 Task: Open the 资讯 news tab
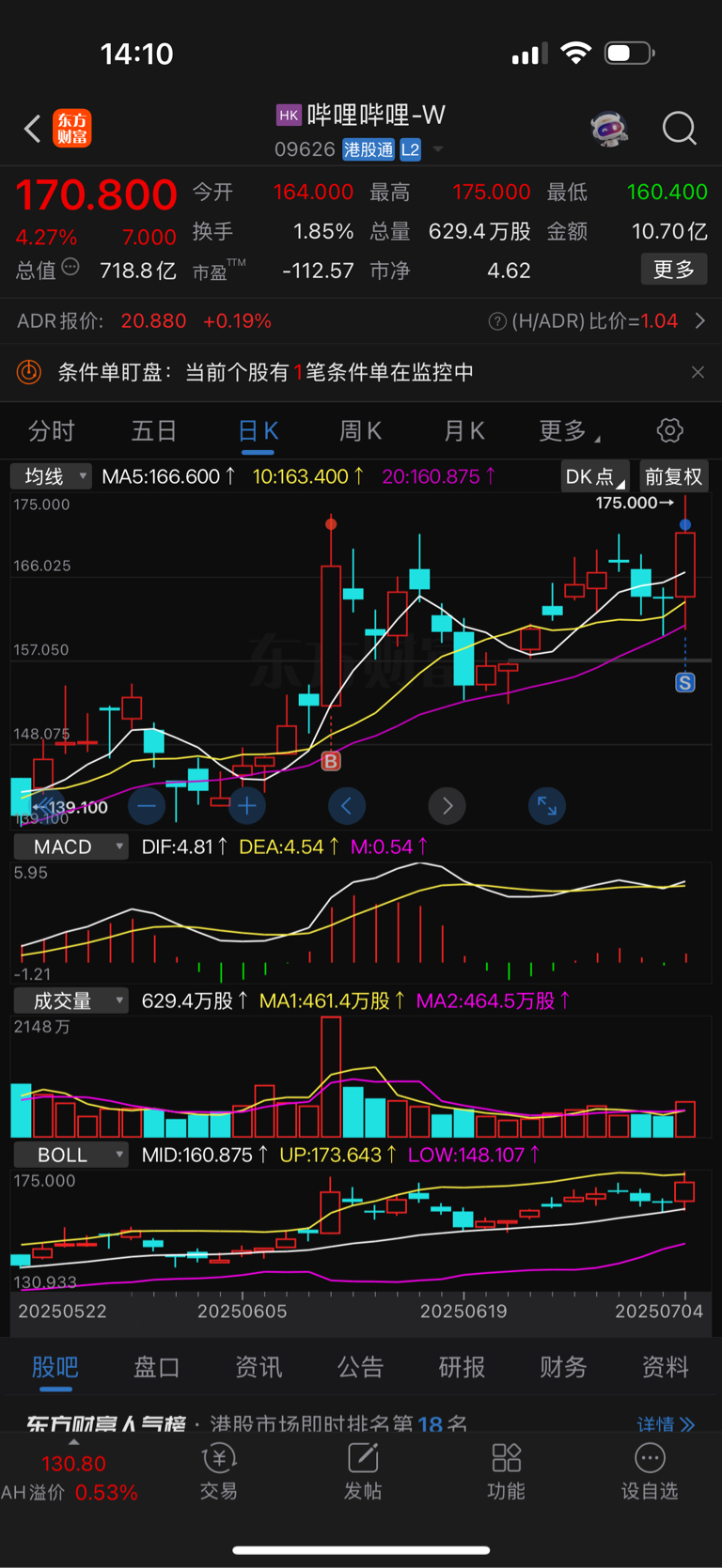click(259, 1367)
